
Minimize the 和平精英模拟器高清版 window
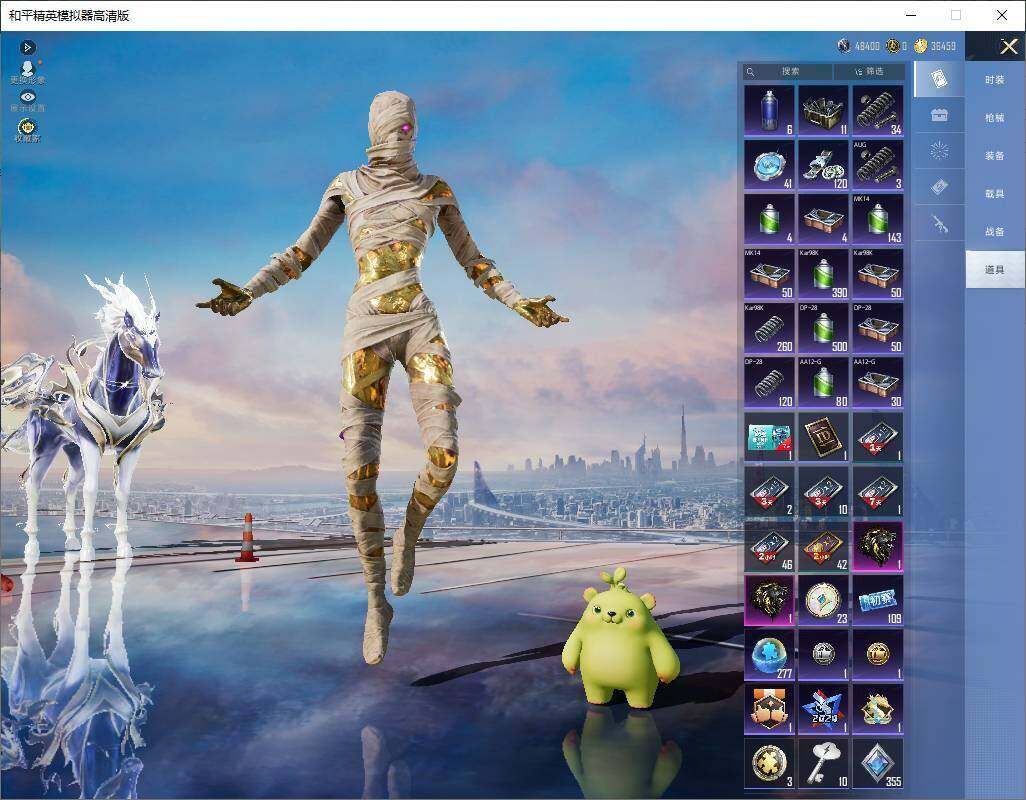[x=911, y=15]
